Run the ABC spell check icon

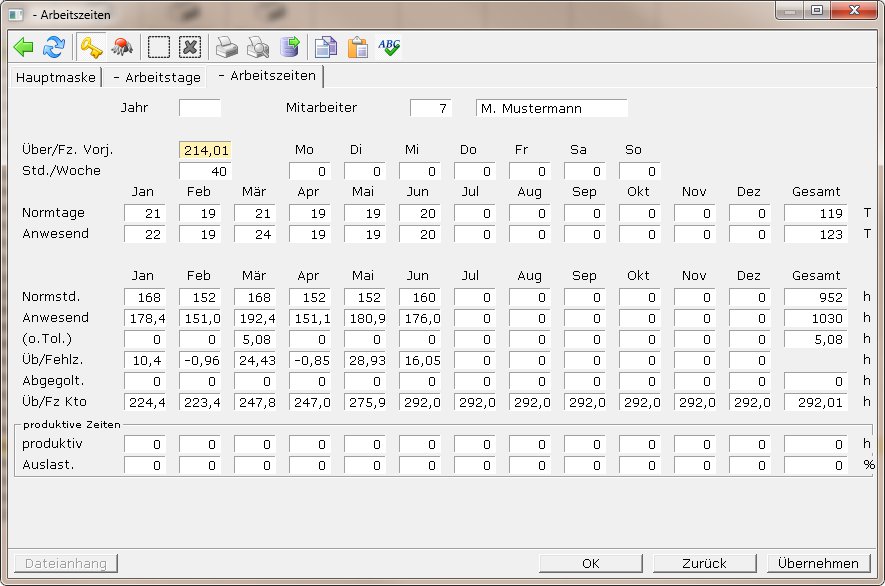point(389,47)
